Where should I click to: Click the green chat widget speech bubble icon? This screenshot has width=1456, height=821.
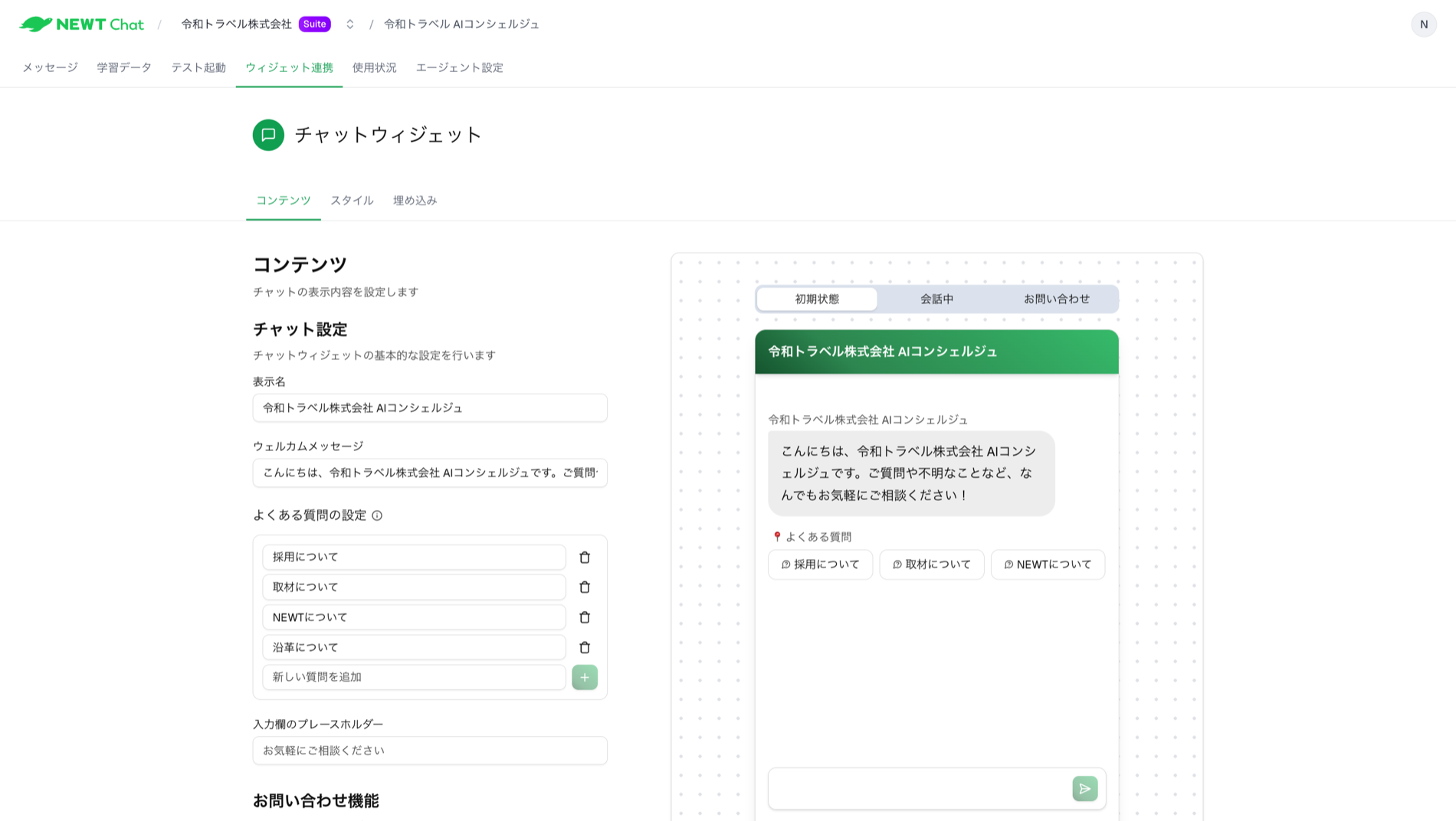(267, 135)
